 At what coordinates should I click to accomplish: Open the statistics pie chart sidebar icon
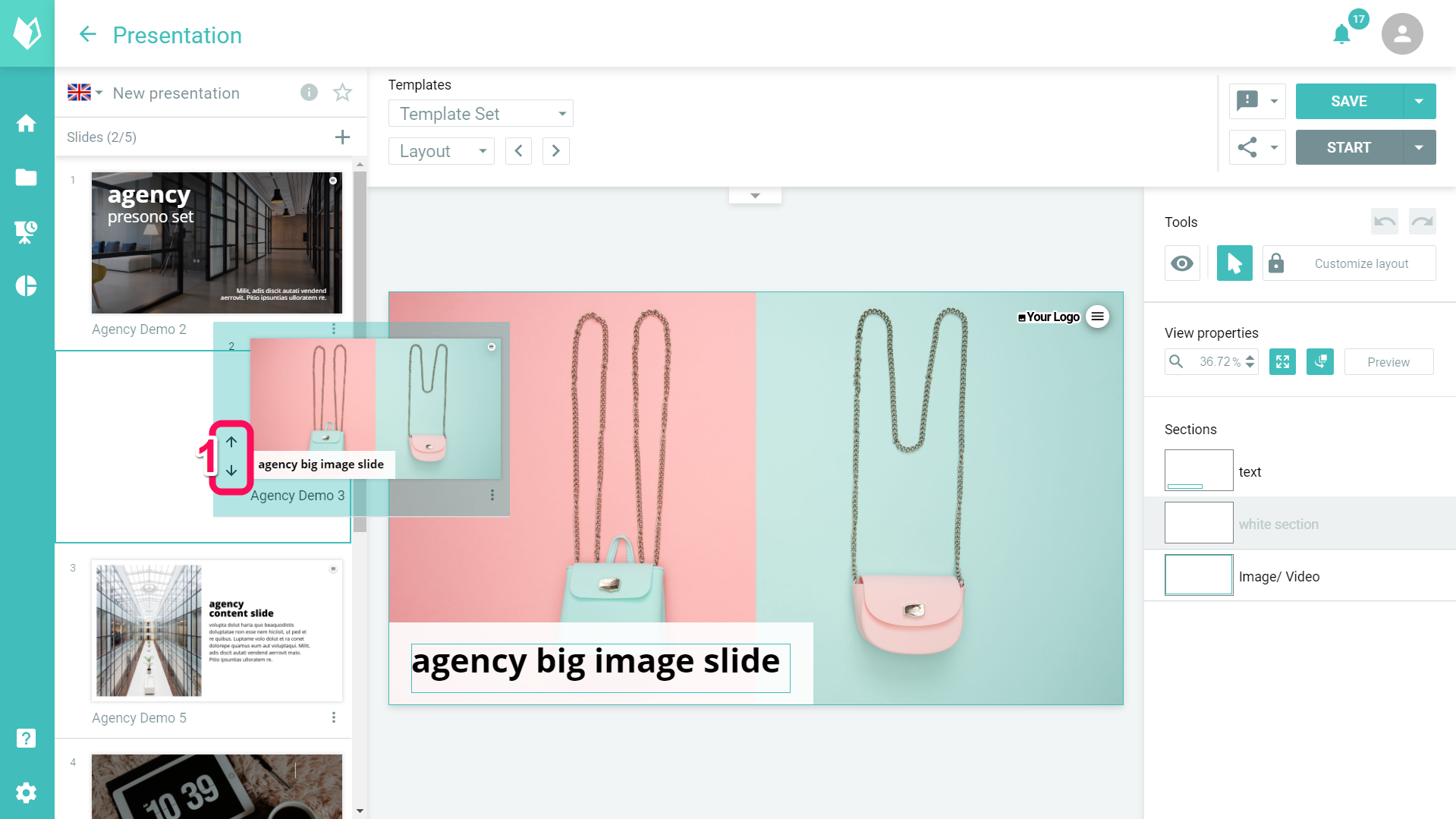coord(27,286)
